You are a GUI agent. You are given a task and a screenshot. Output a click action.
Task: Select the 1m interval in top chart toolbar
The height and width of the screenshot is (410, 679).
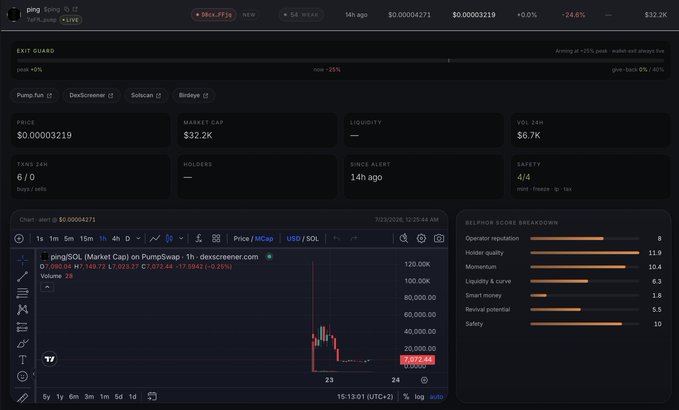pyautogui.click(x=54, y=239)
